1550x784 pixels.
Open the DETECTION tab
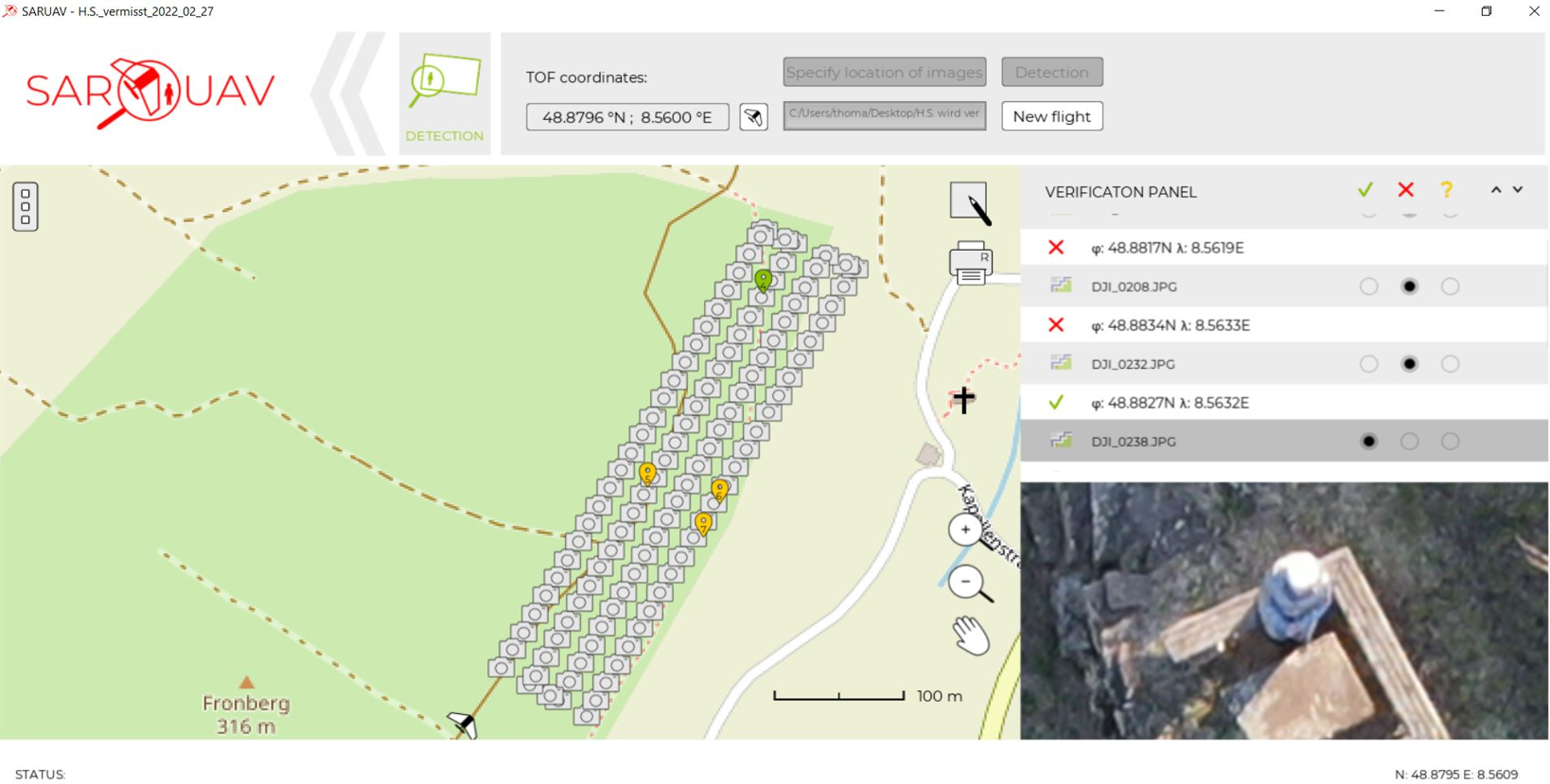[445, 94]
